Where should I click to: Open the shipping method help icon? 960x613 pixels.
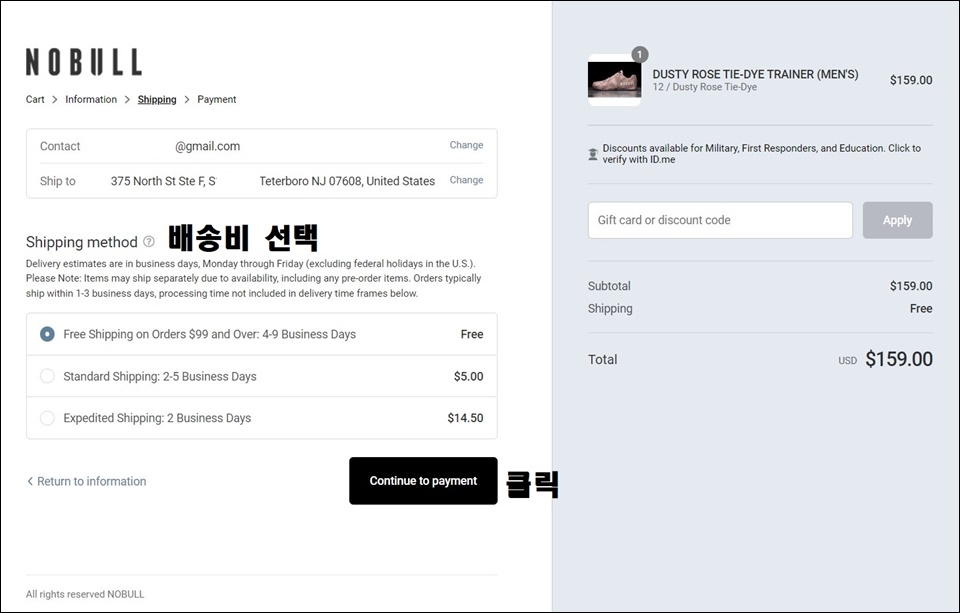click(149, 241)
